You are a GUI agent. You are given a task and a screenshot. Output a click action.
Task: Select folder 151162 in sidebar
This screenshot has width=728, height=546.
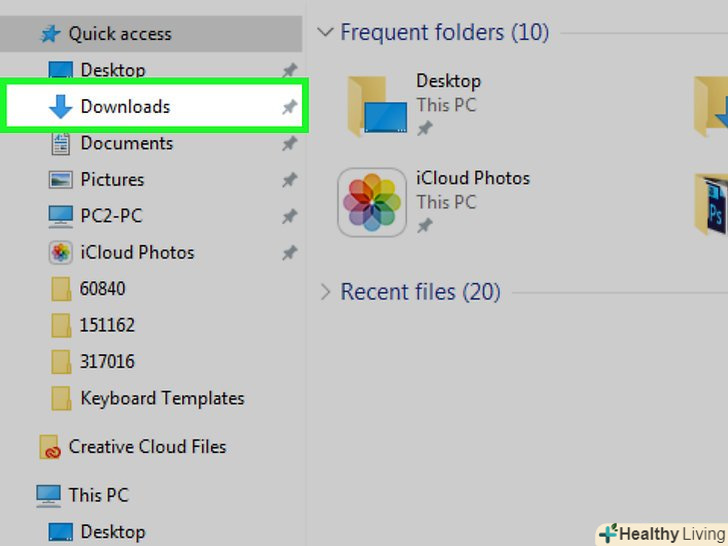click(x=107, y=325)
